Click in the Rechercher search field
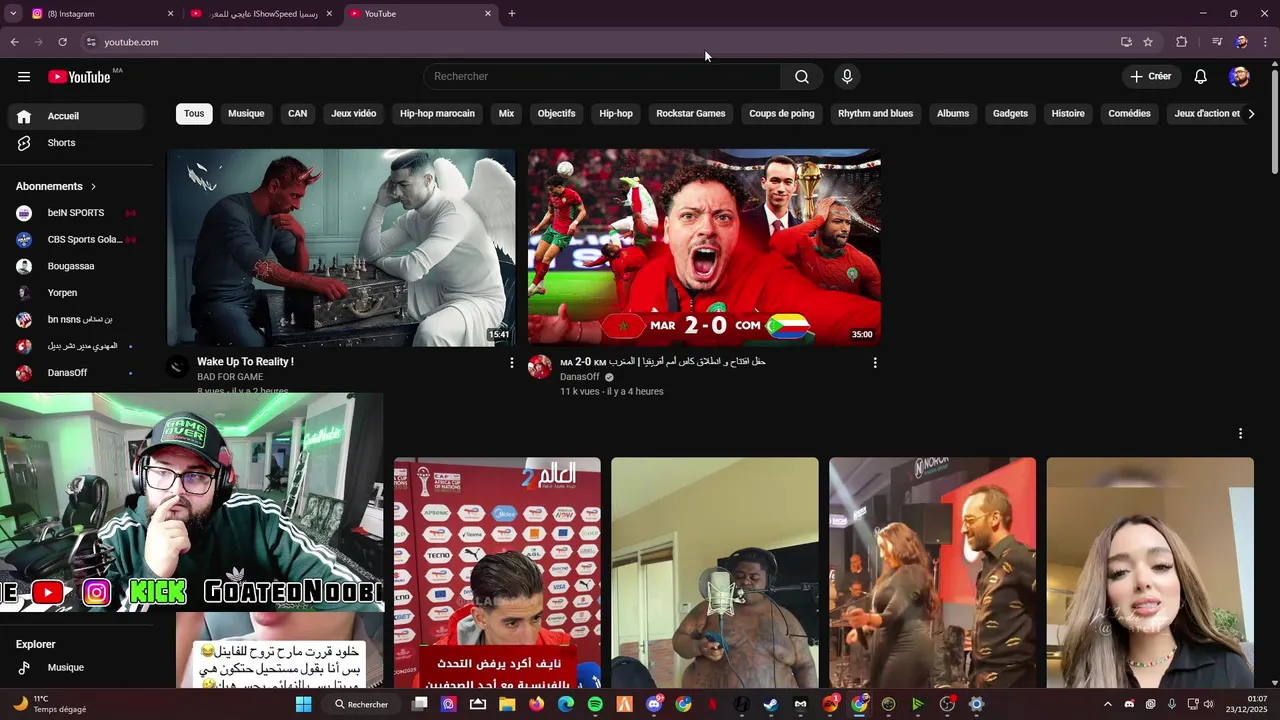This screenshot has width=1280, height=720. pos(602,77)
